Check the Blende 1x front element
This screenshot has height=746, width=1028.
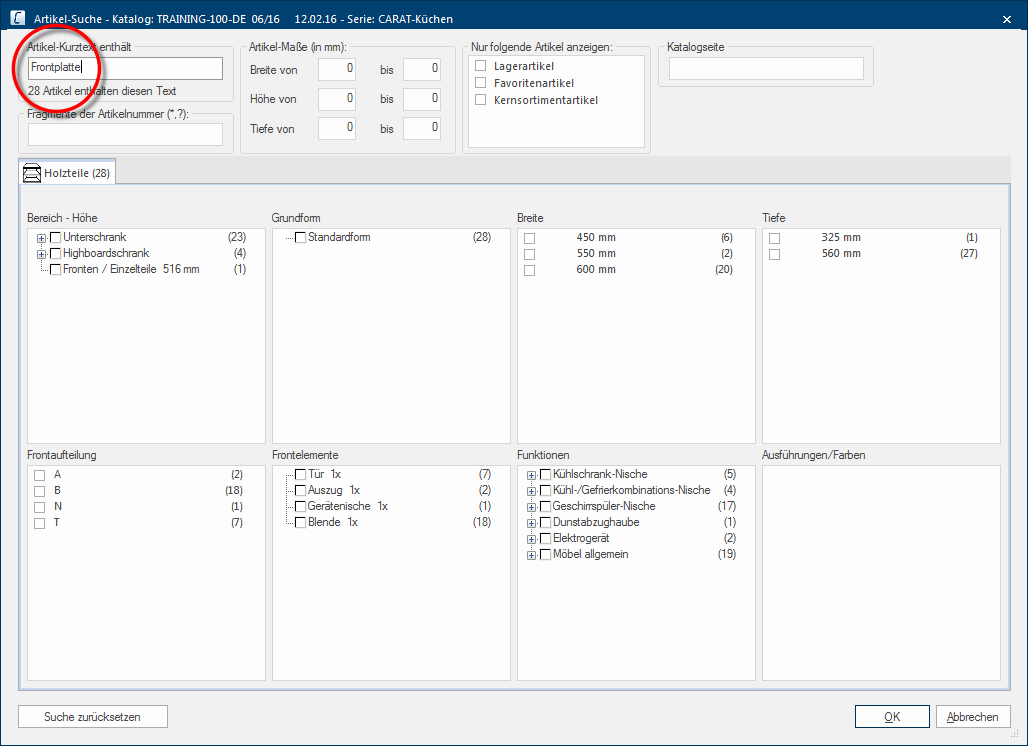(x=300, y=523)
